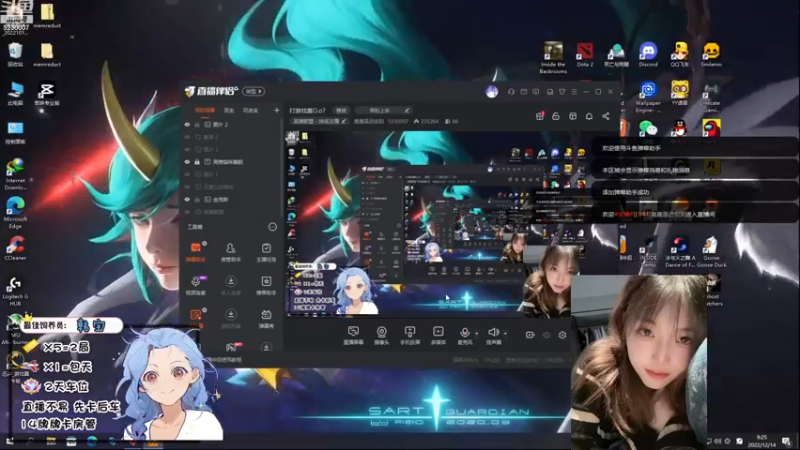Select the 图片 2 source row
Screen dimensions: 800x450
(x=232, y=124)
